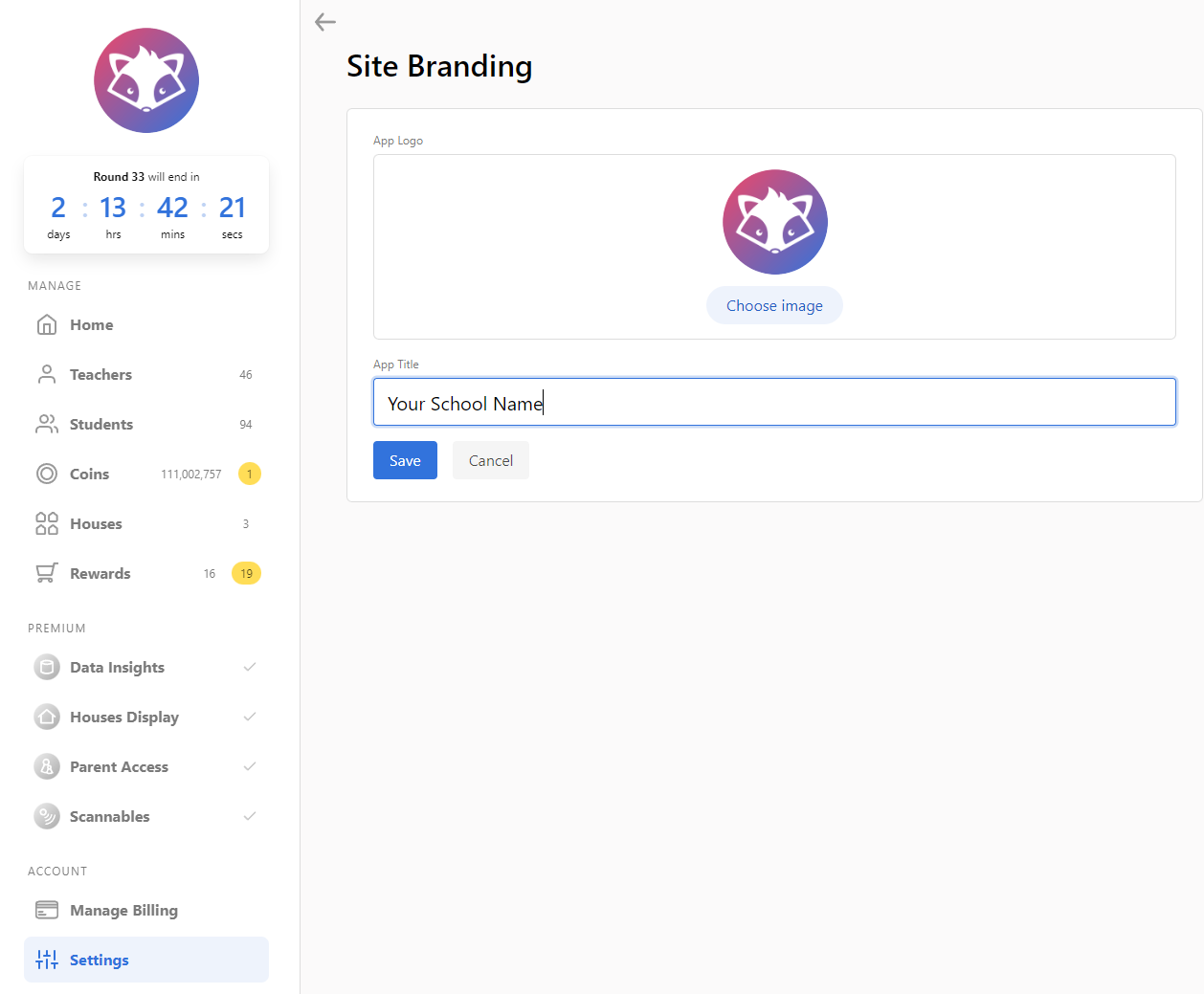
Task: Click the back arrow icon
Action: point(325,22)
